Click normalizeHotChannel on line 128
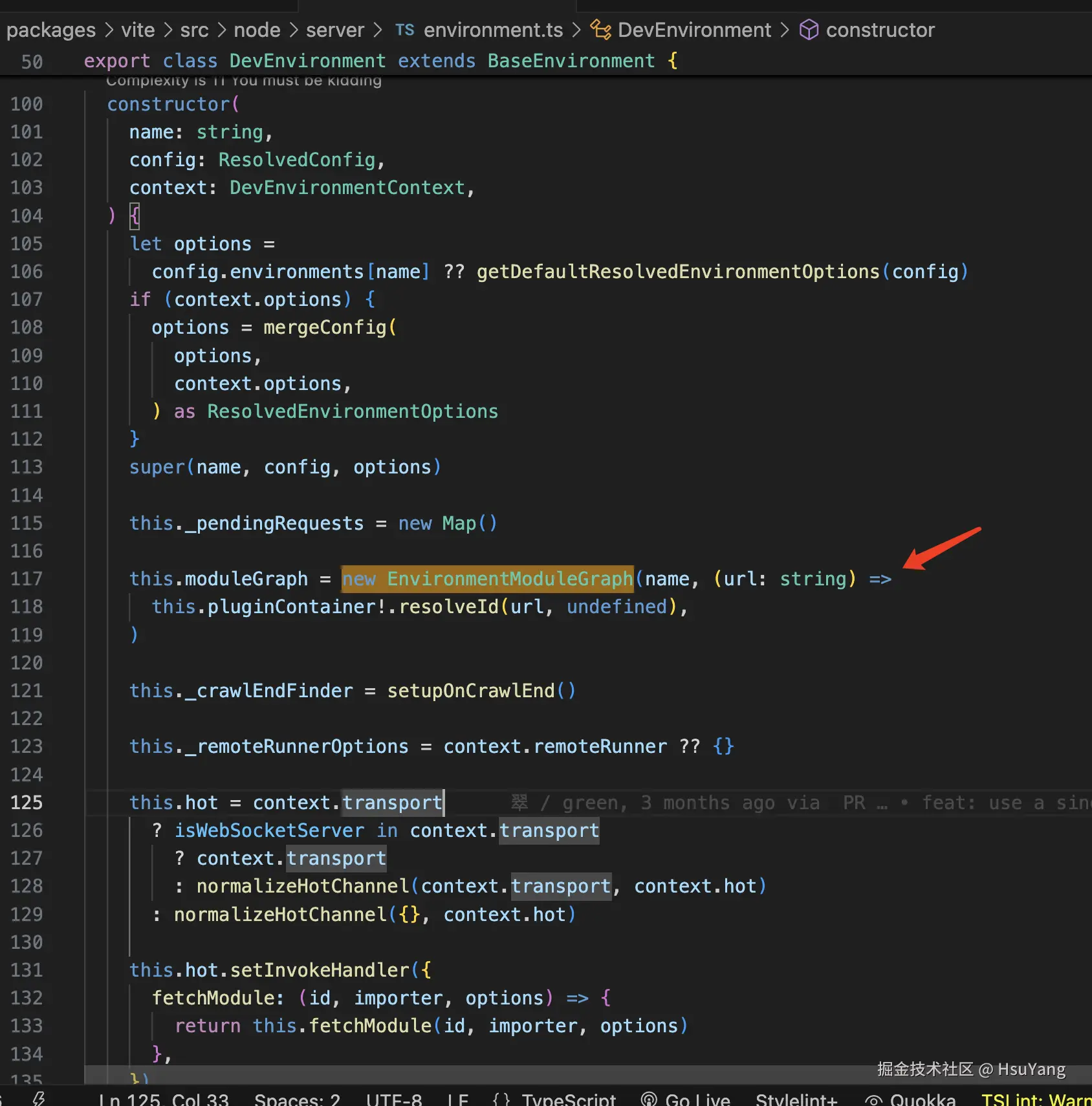This screenshot has height=1106, width=1092. [x=303, y=886]
